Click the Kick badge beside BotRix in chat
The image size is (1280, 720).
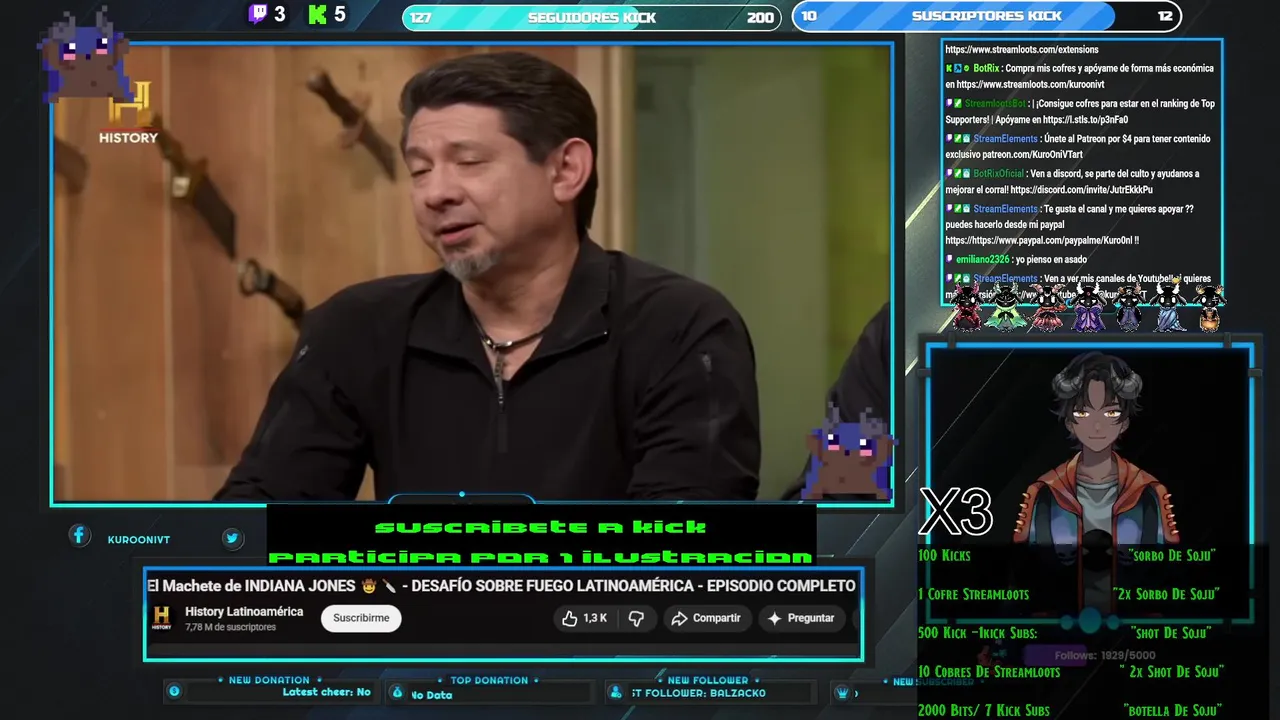pyautogui.click(x=949, y=68)
